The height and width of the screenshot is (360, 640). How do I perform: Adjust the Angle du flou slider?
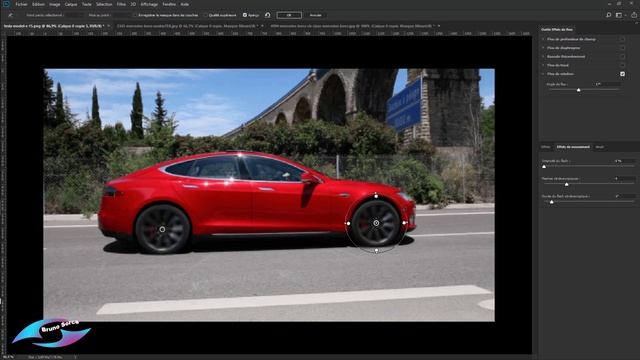(578, 90)
